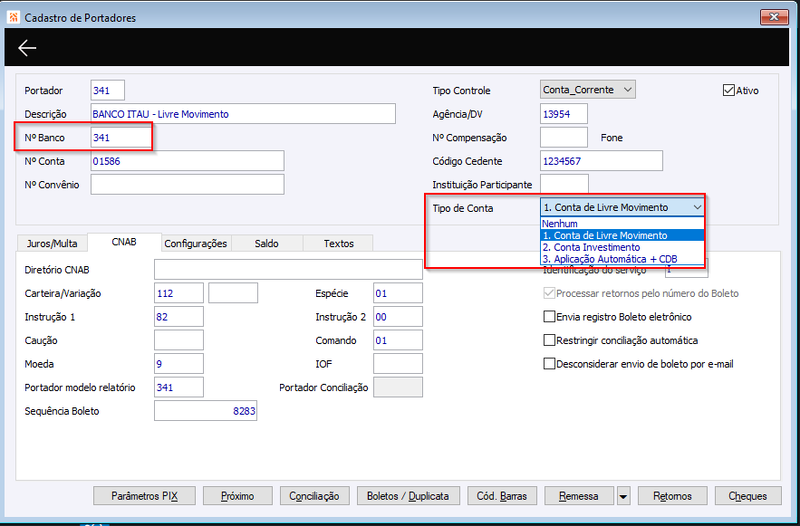Image resolution: width=800 pixels, height=526 pixels.
Task: Show the Textos tab
Action: pyautogui.click(x=338, y=243)
